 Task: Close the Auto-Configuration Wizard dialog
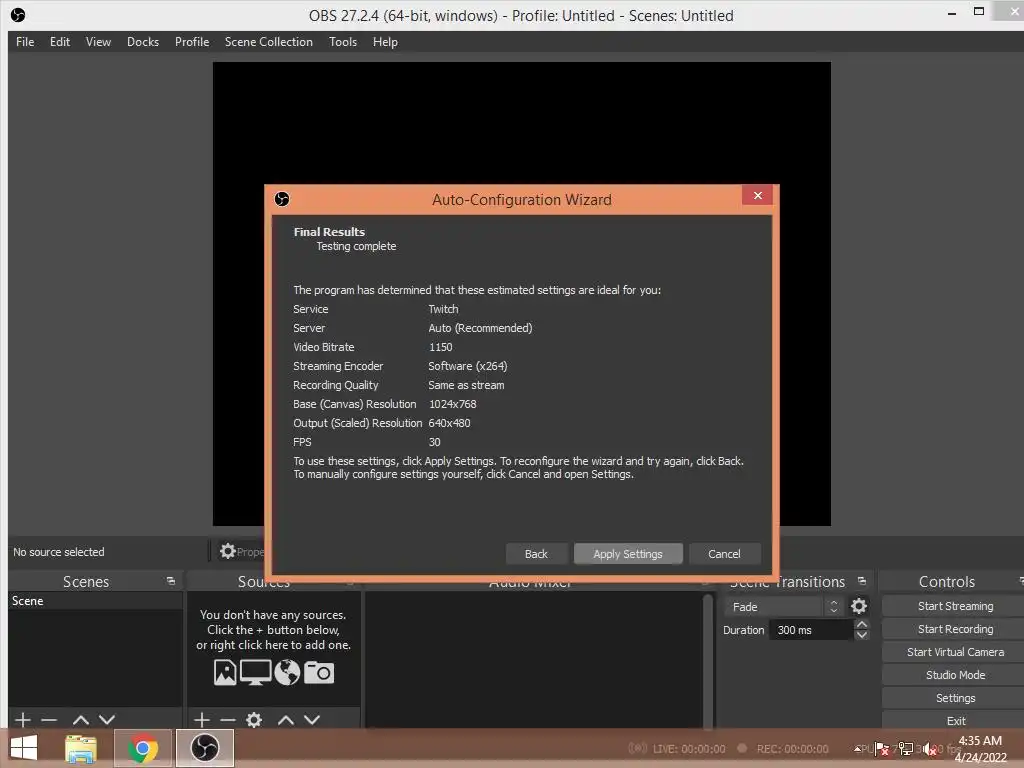click(x=758, y=195)
